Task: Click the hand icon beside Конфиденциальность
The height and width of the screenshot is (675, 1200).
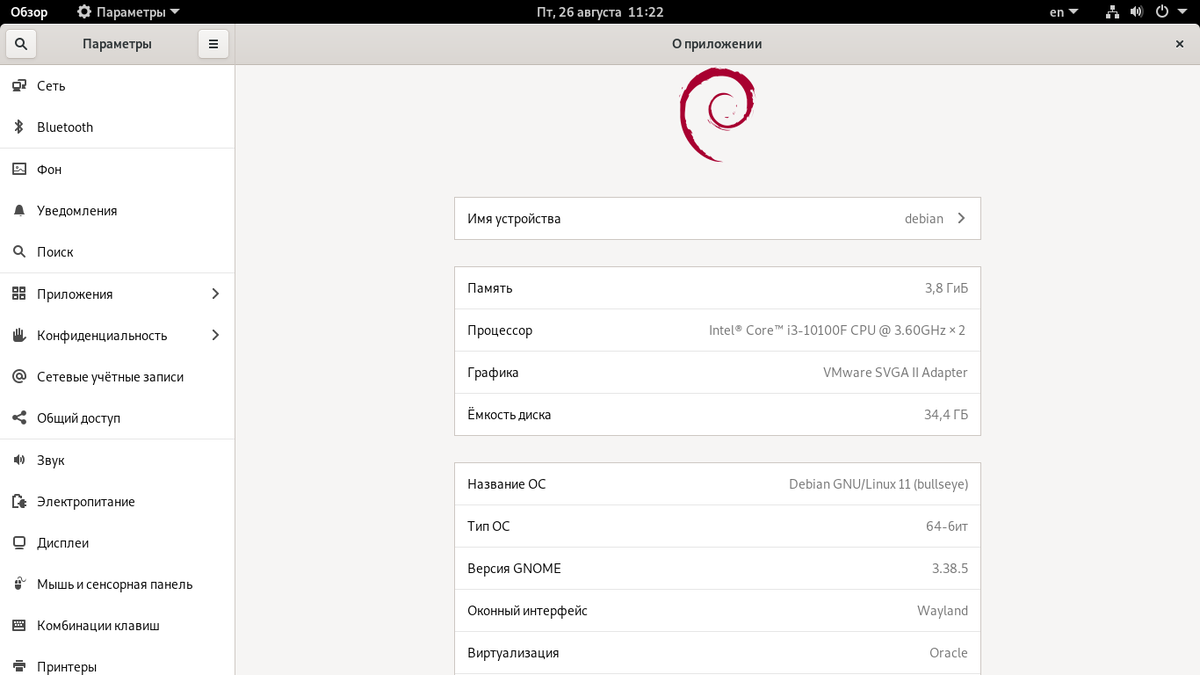Action: (18, 335)
